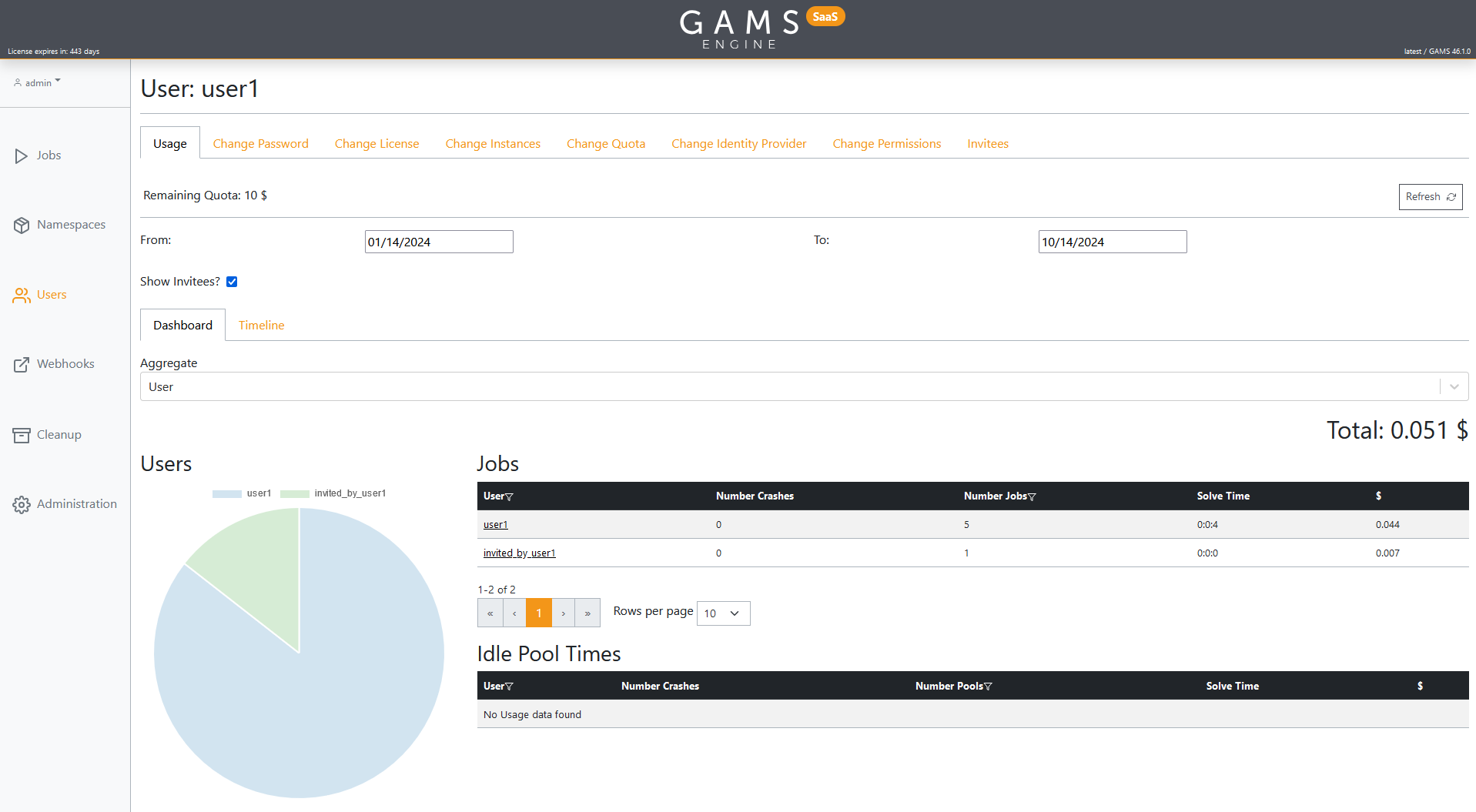This screenshot has height=812, width=1476.
Task: Open the Rows per page dropdown
Action: tap(723, 613)
